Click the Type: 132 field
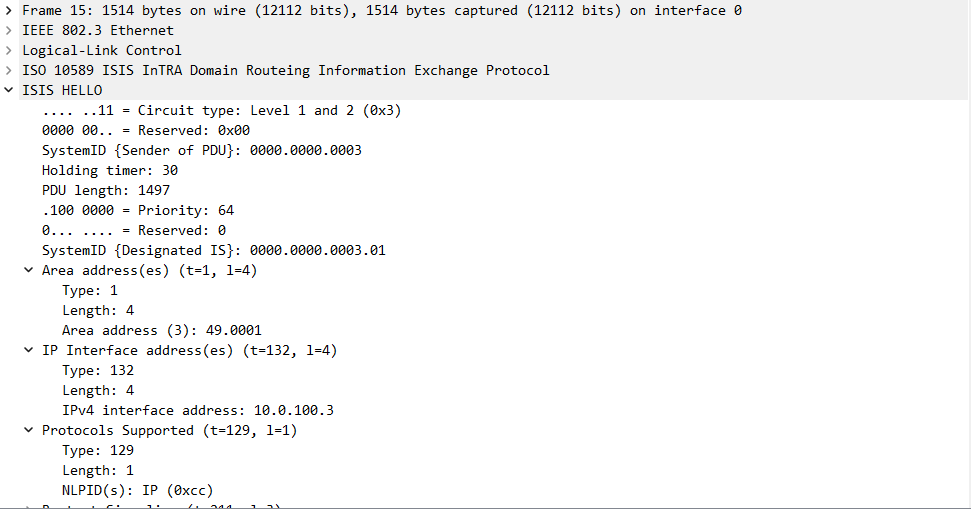Screen dimensions: 971x509 [x=98, y=370]
